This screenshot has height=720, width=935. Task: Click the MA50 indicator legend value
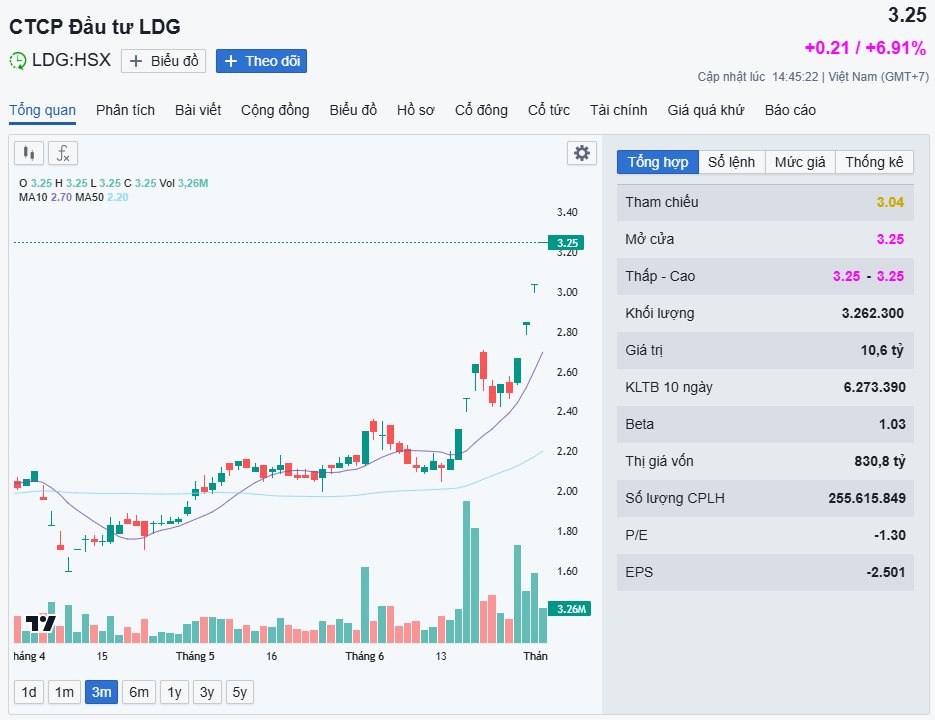pos(117,197)
